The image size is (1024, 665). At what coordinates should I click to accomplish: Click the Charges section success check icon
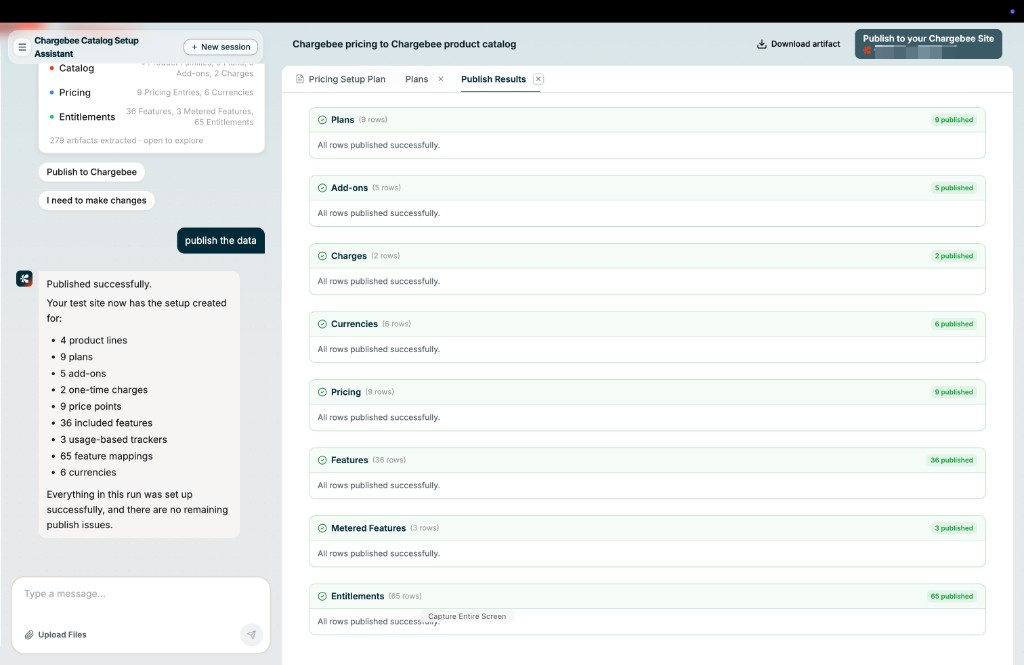point(322,256)
